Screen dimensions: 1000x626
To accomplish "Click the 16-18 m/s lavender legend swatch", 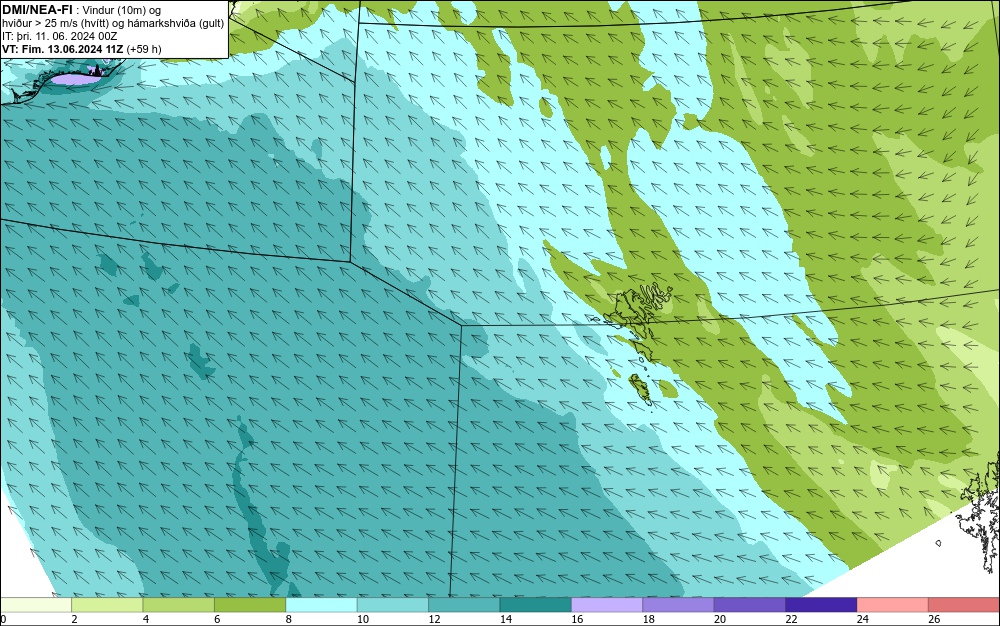I will (607, 605).
